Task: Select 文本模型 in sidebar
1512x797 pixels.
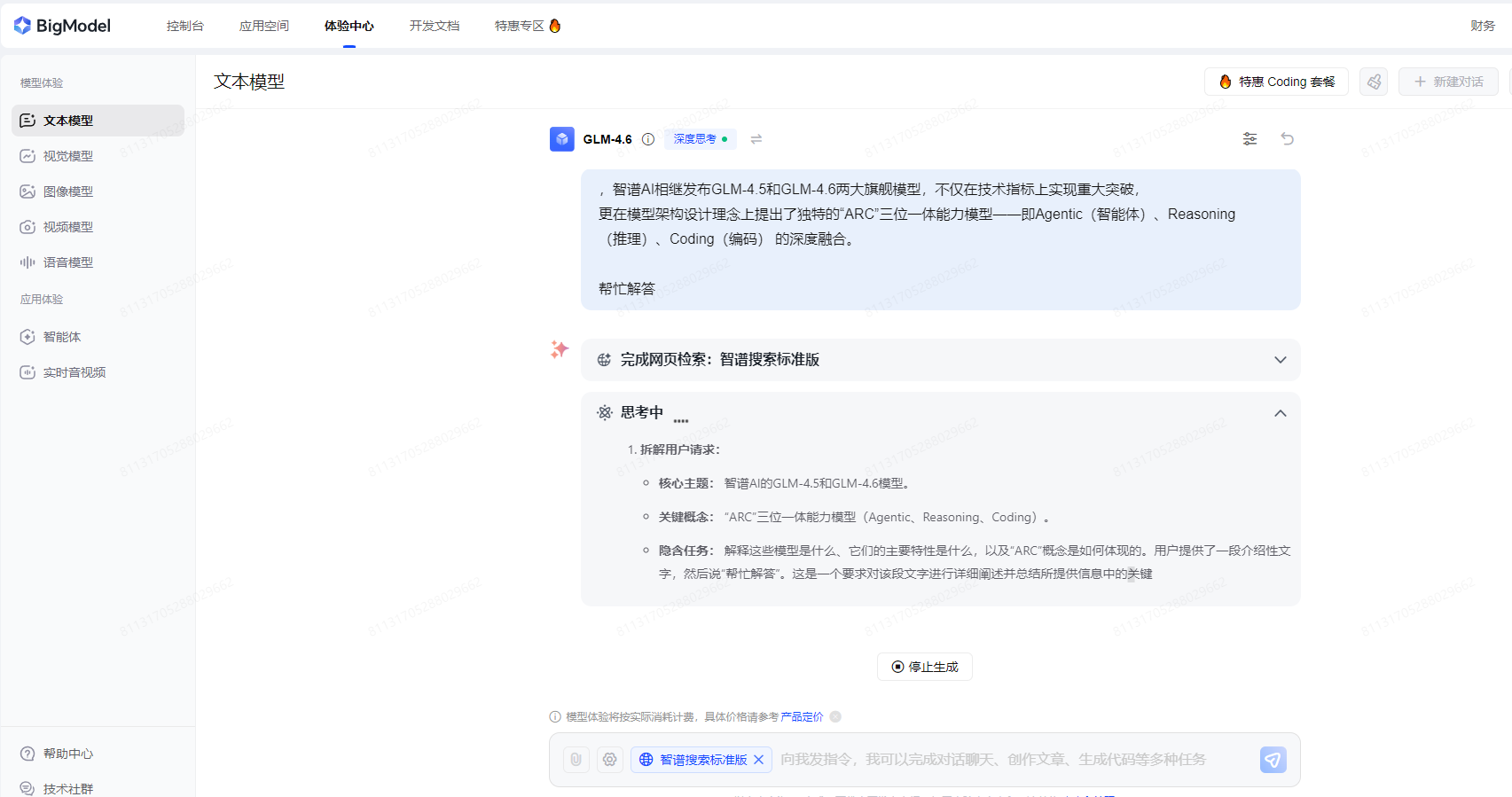Action: tap(98, 121)
